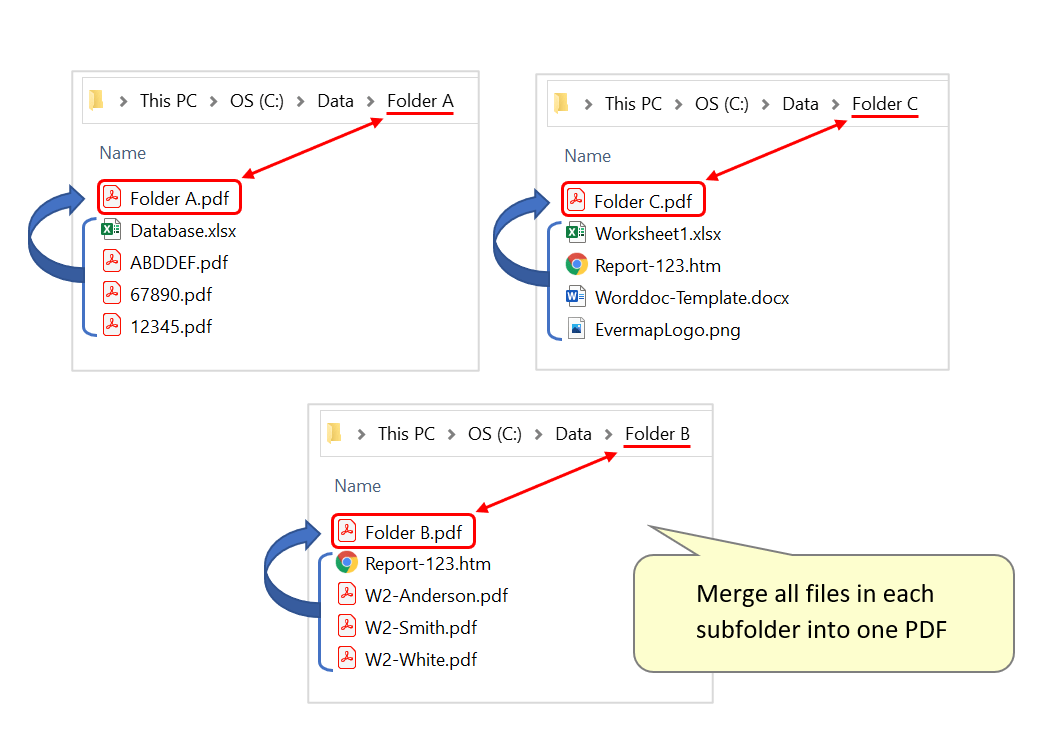Click the Excel icon beside Database.xlsx
Screen dimensions: 1048x751
pos(112,230)
